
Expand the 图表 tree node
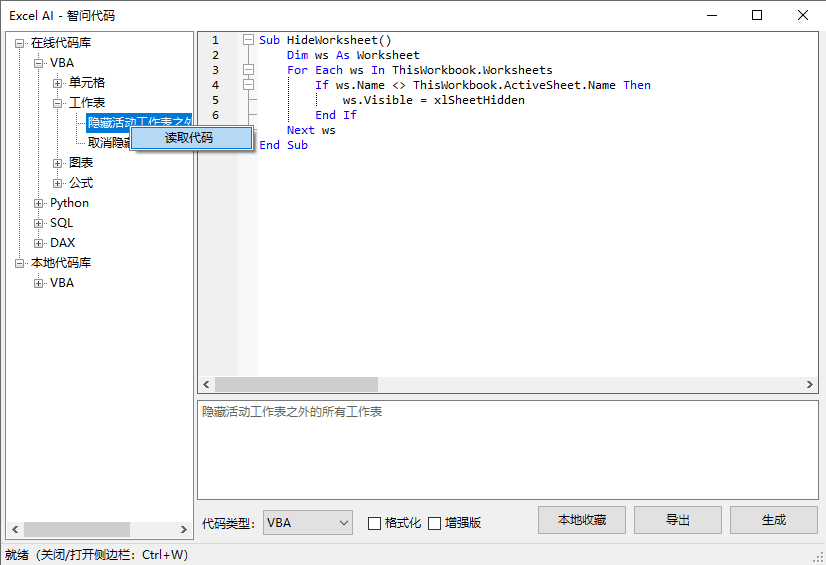(57, 163)
